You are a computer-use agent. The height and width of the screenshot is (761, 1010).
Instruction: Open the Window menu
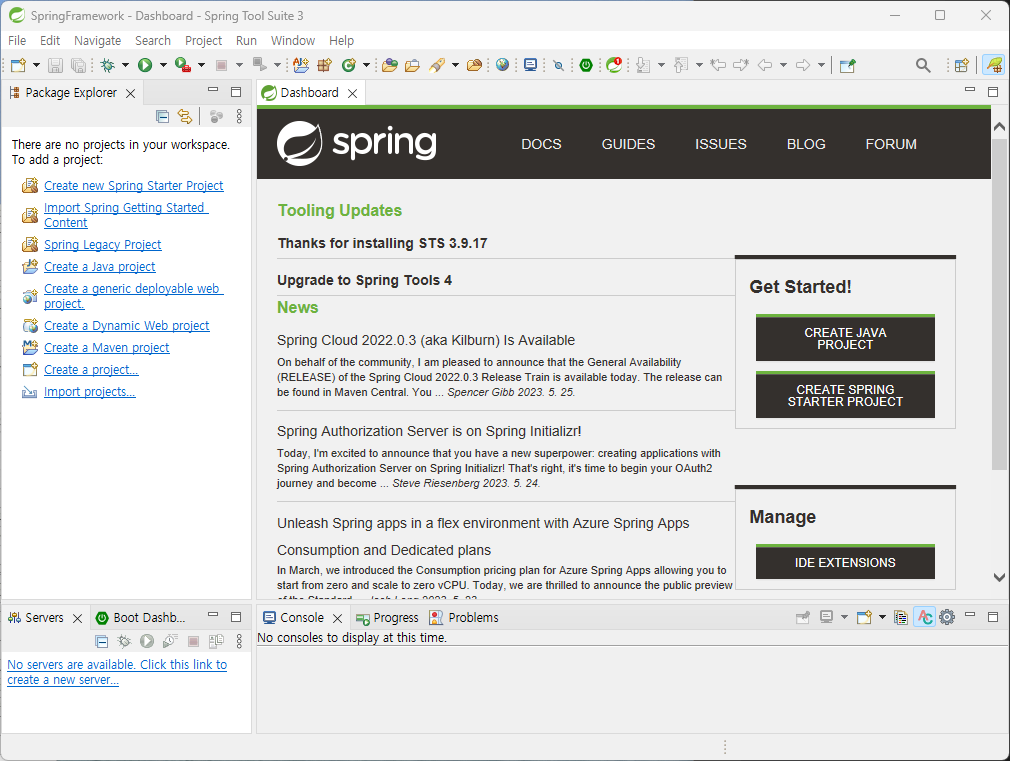point(292,41)
